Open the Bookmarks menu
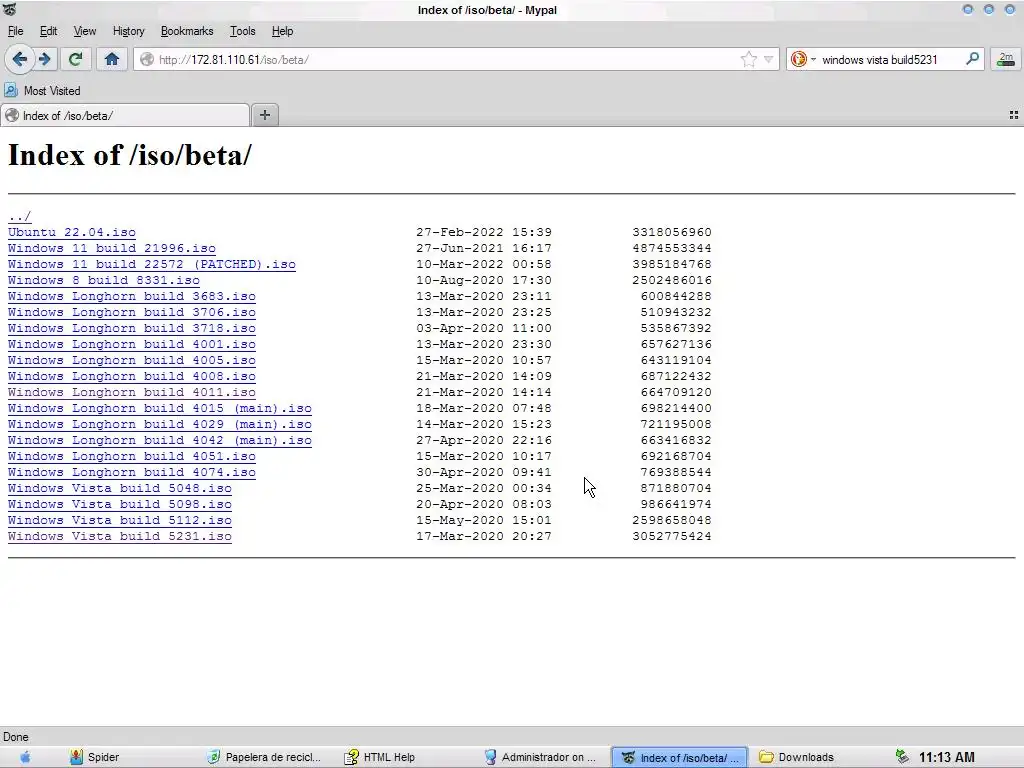Image resolution: width=1024 pixels, height=768 pixels. click(187, 31)
